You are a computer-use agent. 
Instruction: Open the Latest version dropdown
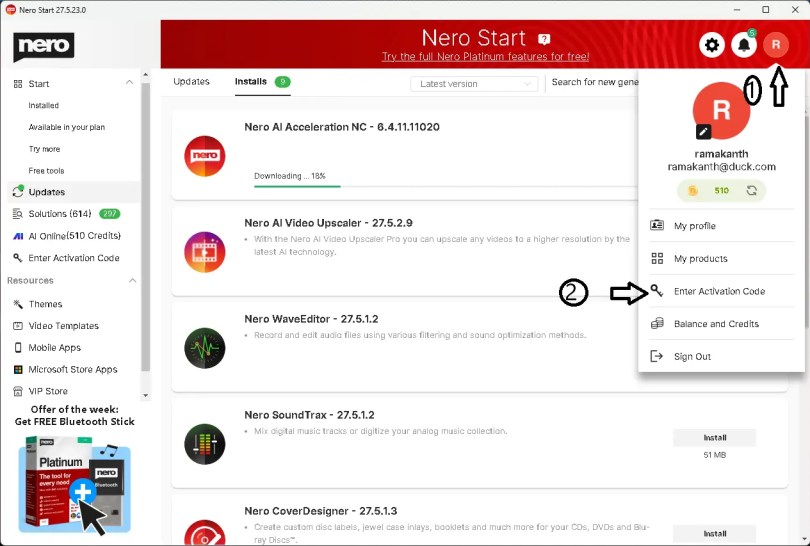coord(474,84)
